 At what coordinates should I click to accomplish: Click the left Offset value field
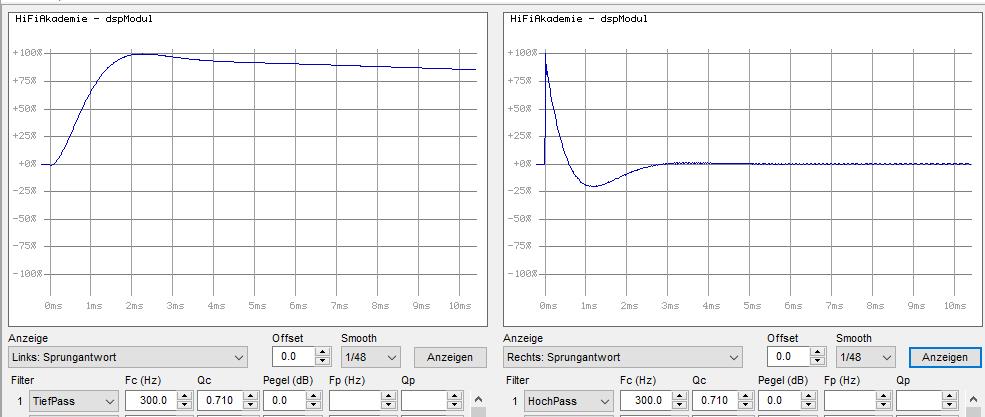[x=293, y=357]
